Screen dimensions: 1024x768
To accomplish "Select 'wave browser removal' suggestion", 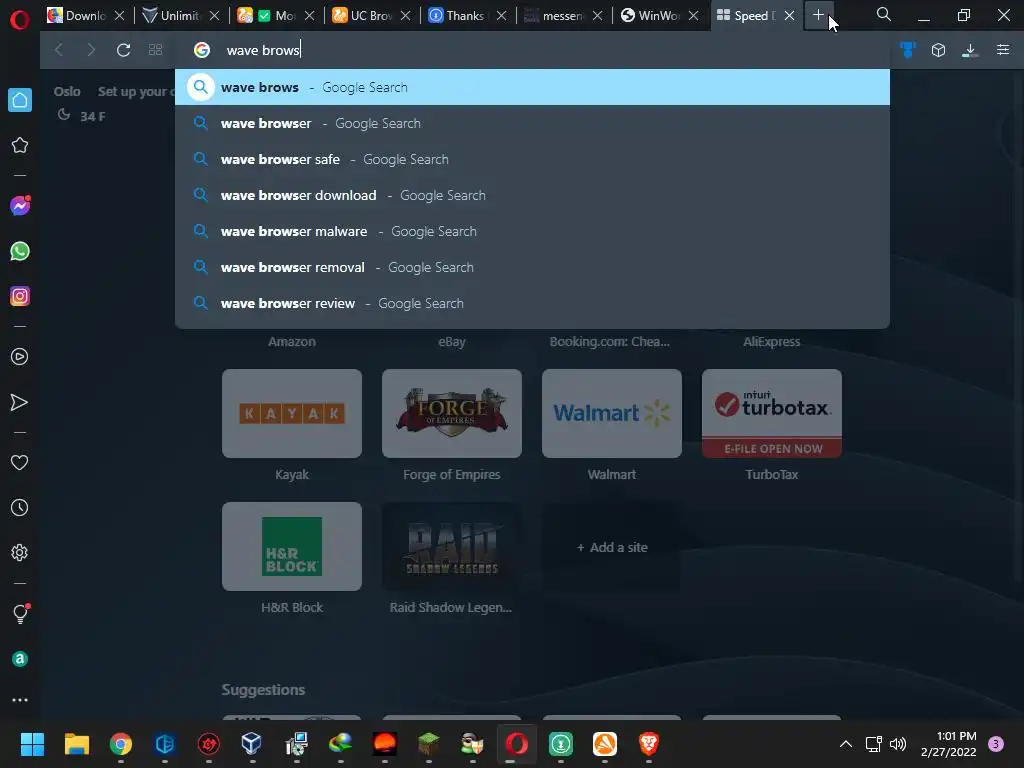I will point(532,266).
